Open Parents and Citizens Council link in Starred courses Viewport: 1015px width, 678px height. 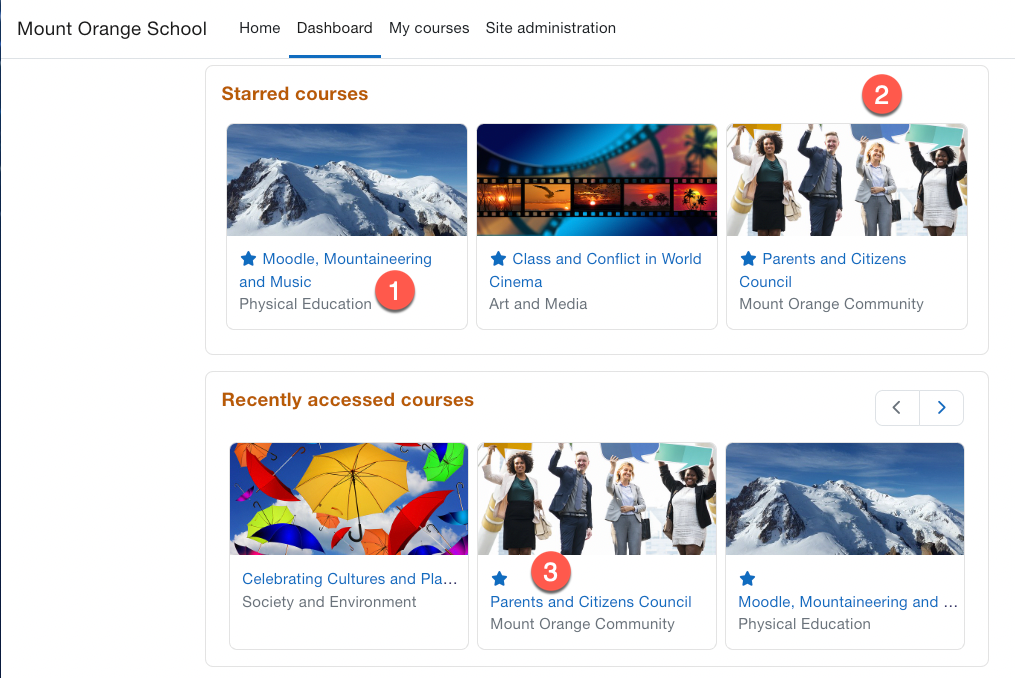823,271
